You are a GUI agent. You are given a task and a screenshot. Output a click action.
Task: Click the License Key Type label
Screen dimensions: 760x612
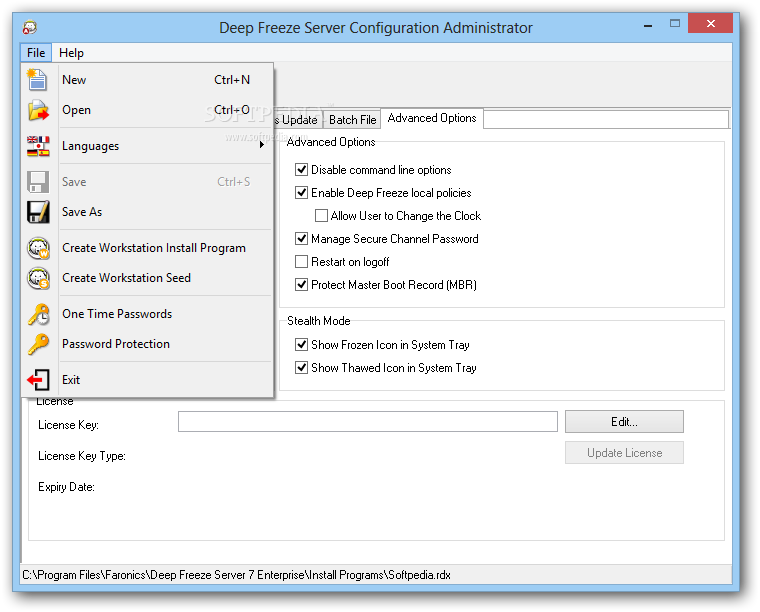(81, 456)
